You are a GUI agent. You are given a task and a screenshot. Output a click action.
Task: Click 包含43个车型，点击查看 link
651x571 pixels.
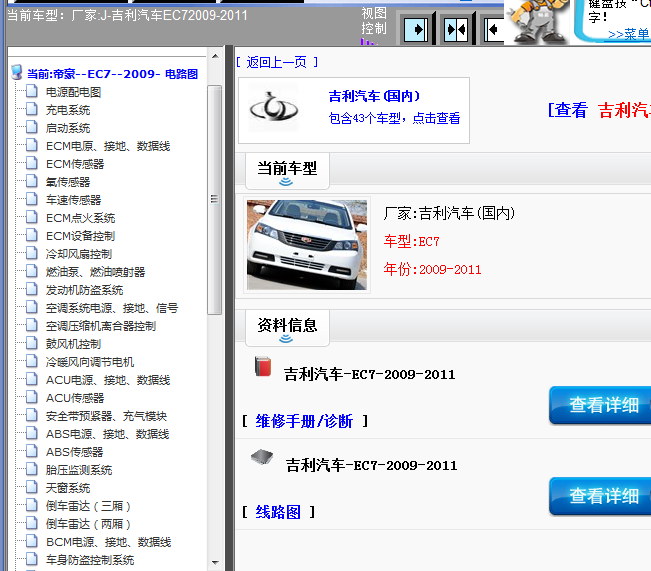point(394,118)
